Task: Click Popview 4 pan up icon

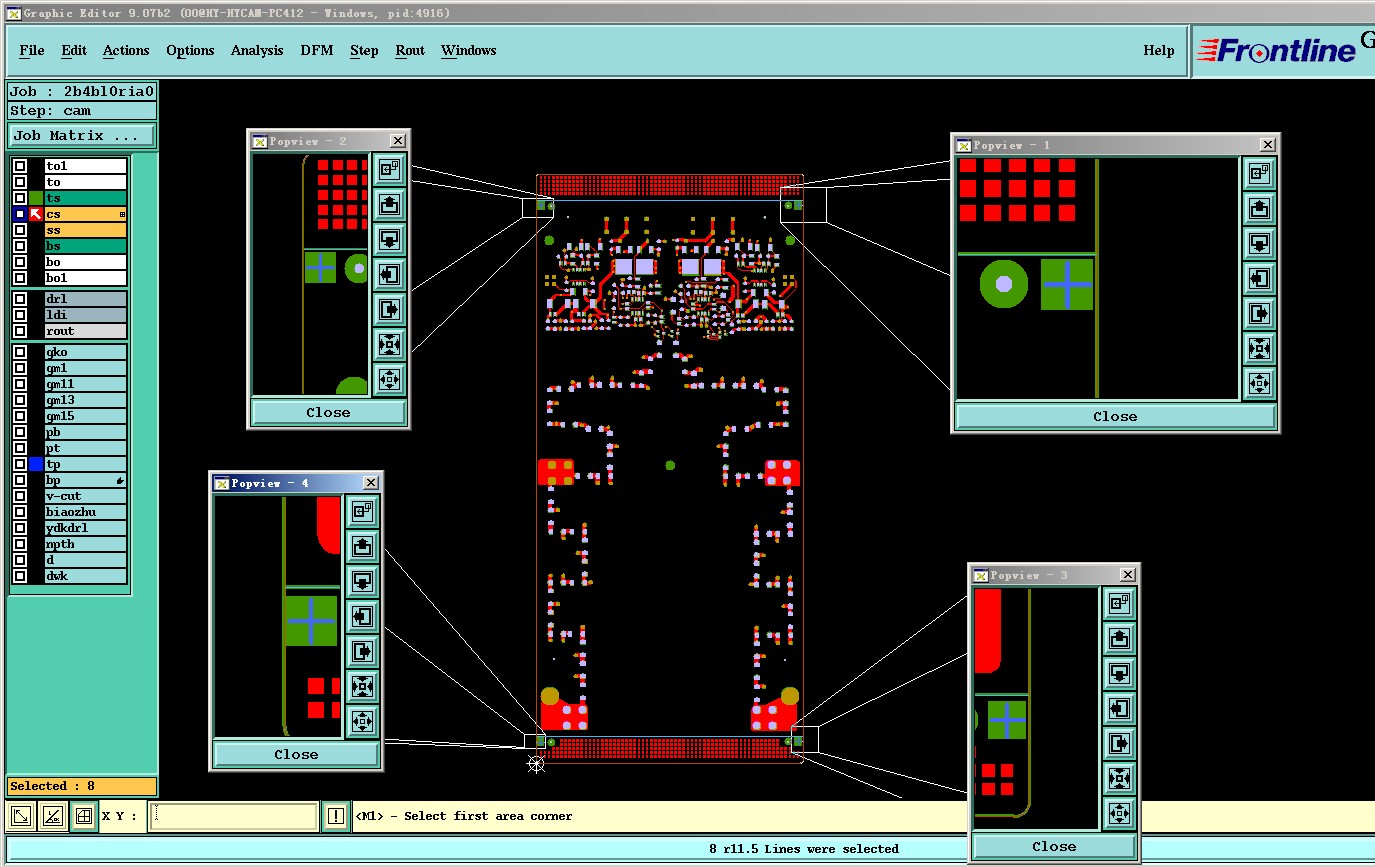Action: (362, 547)
